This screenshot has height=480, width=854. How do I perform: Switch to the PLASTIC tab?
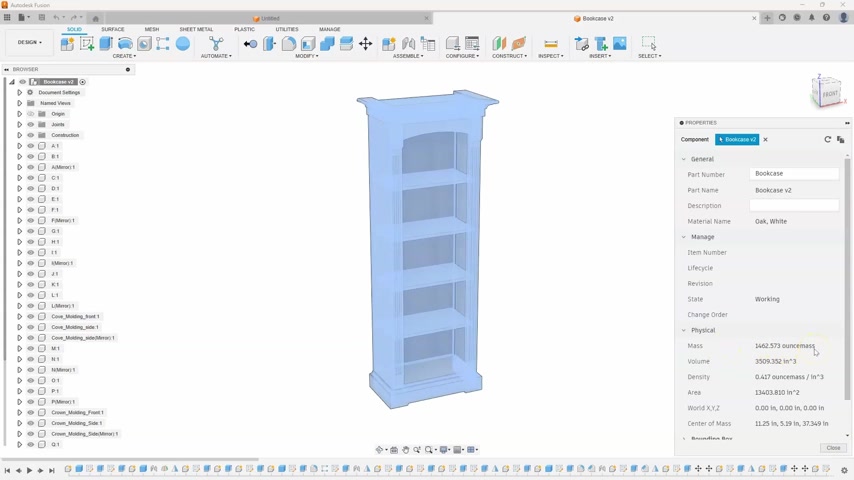point(245,29)
